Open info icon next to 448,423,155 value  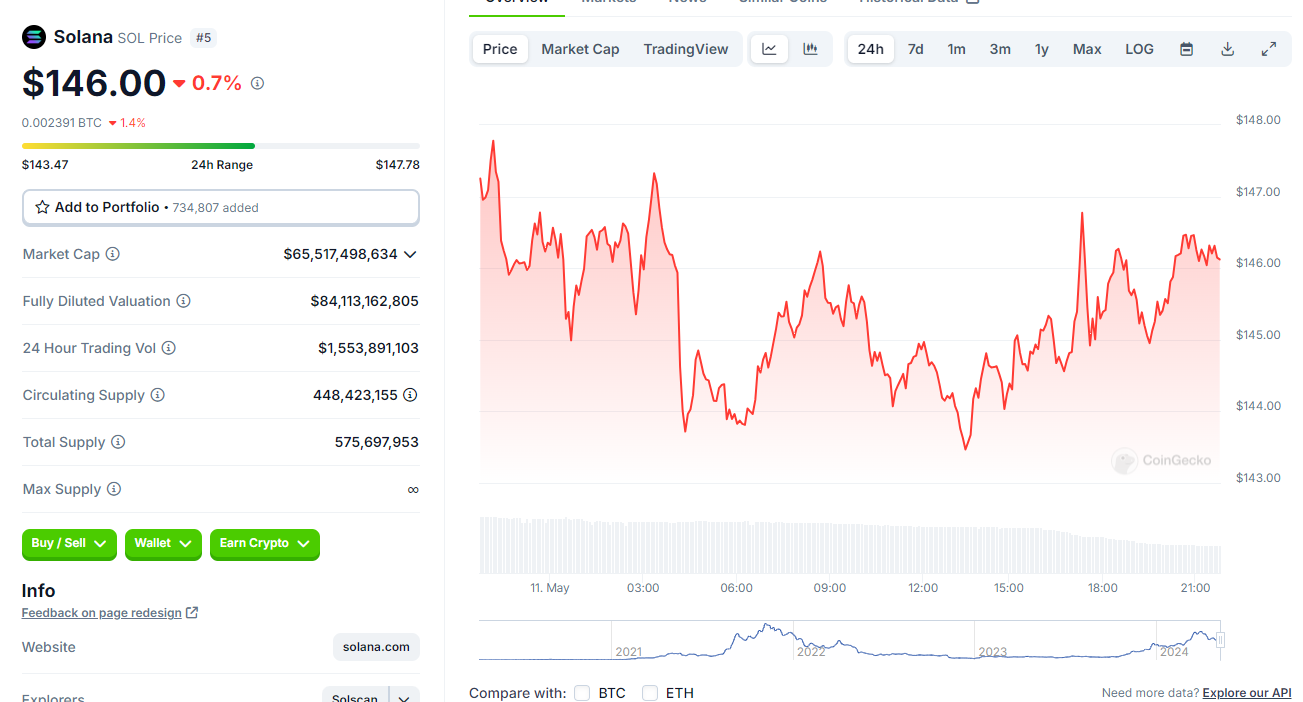410,395
